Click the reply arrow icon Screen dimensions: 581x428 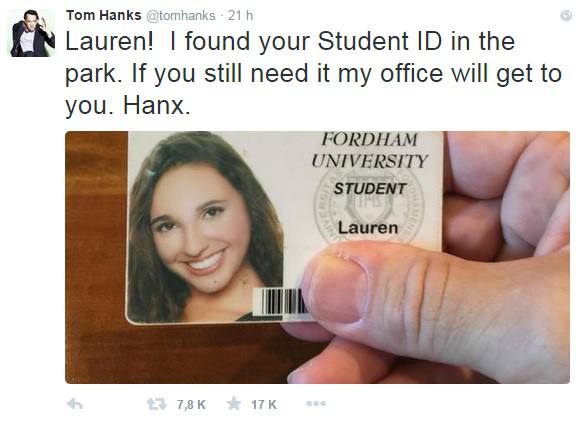point(75,404)
